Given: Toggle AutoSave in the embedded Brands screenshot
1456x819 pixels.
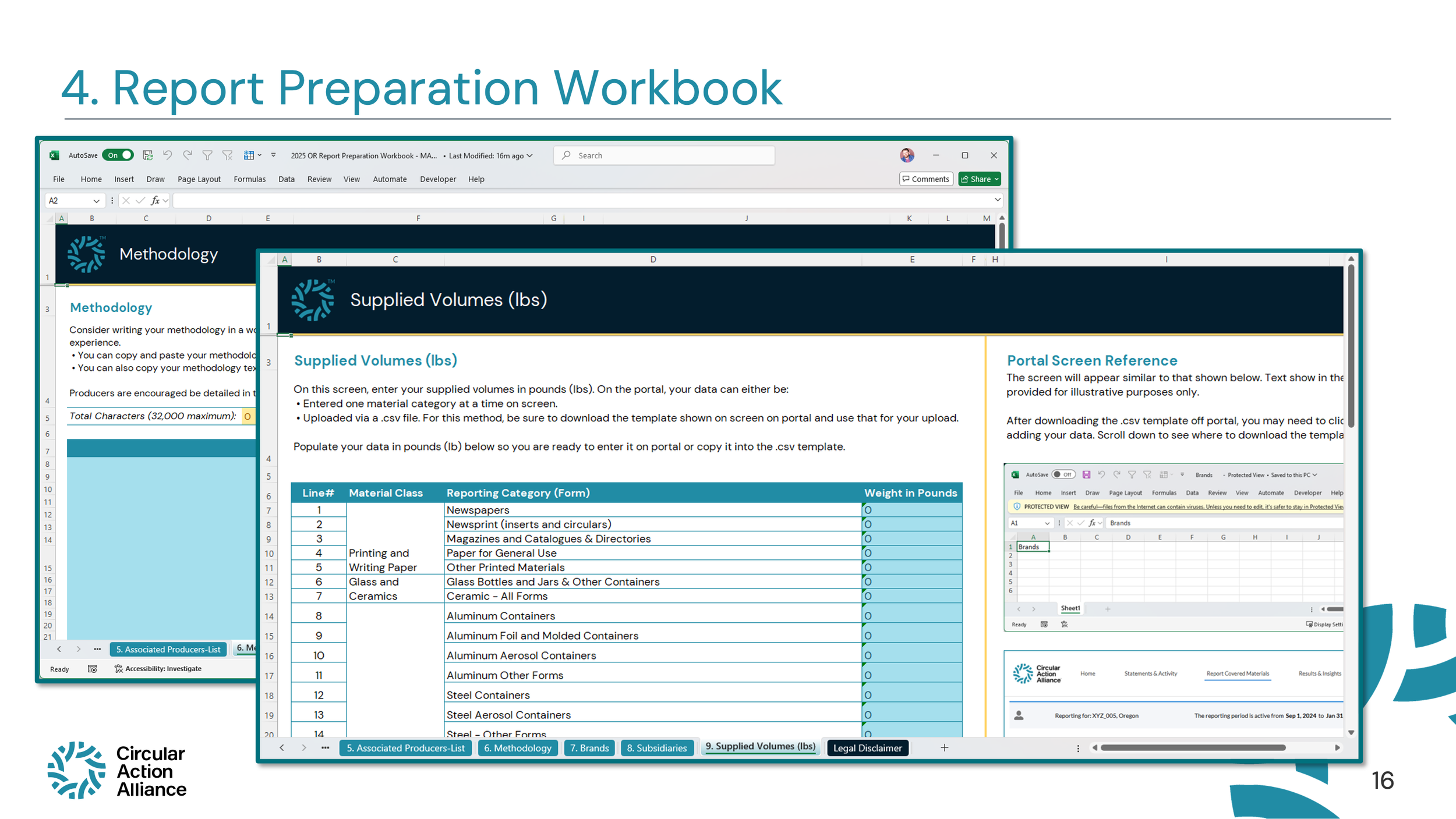Looking at the screenshot, I should click(1063, 474).
